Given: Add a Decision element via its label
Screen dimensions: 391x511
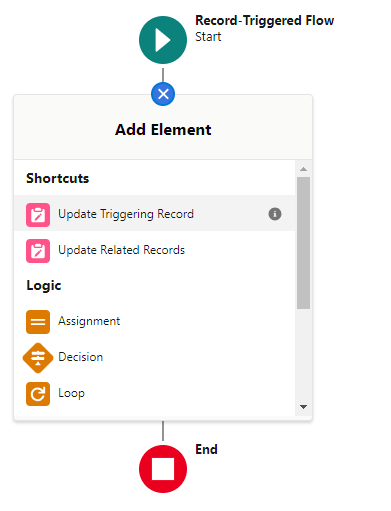Looking at the screenshot, I should coord(80,357).
